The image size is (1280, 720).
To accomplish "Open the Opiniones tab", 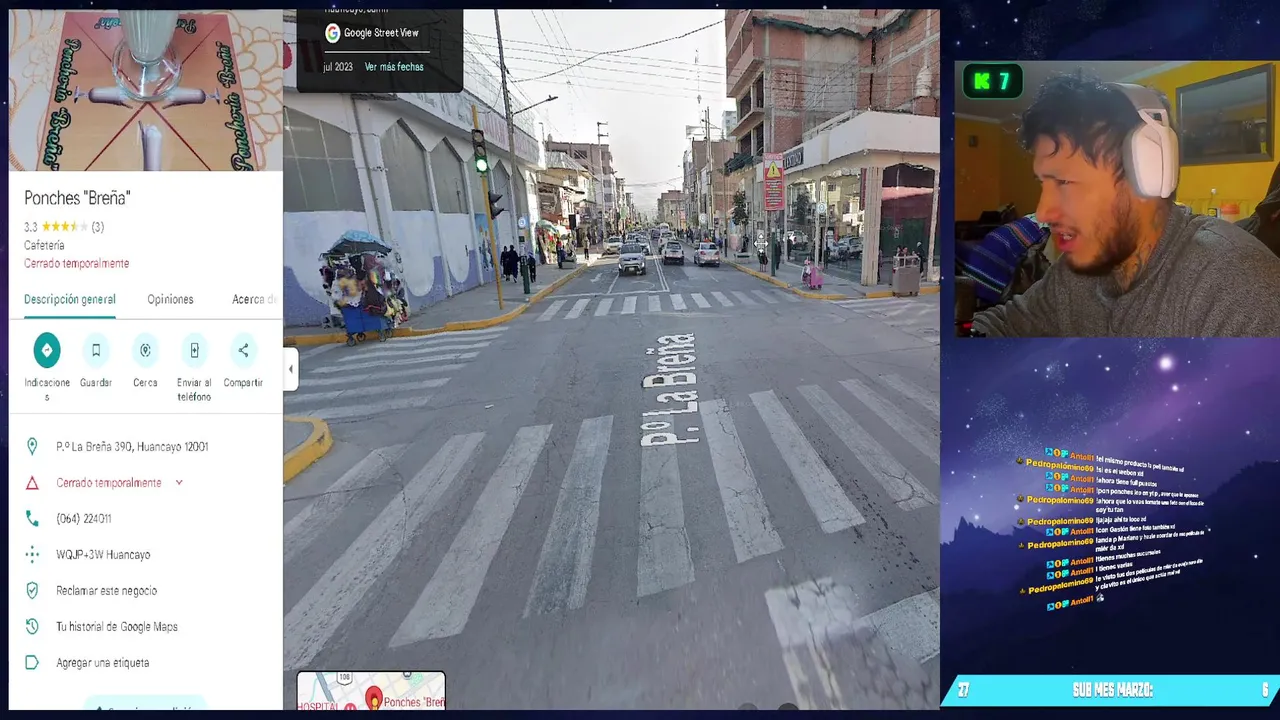I will [170, 299].
